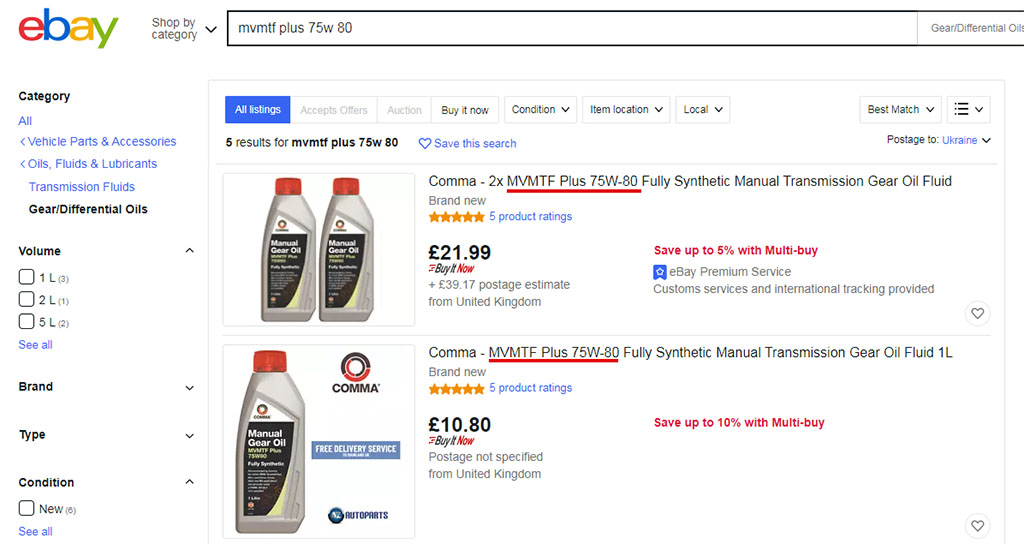Click Save up to 10% with Multi-buy
The width and height of the screenshot is (1024, 544).
click(739, 423)
